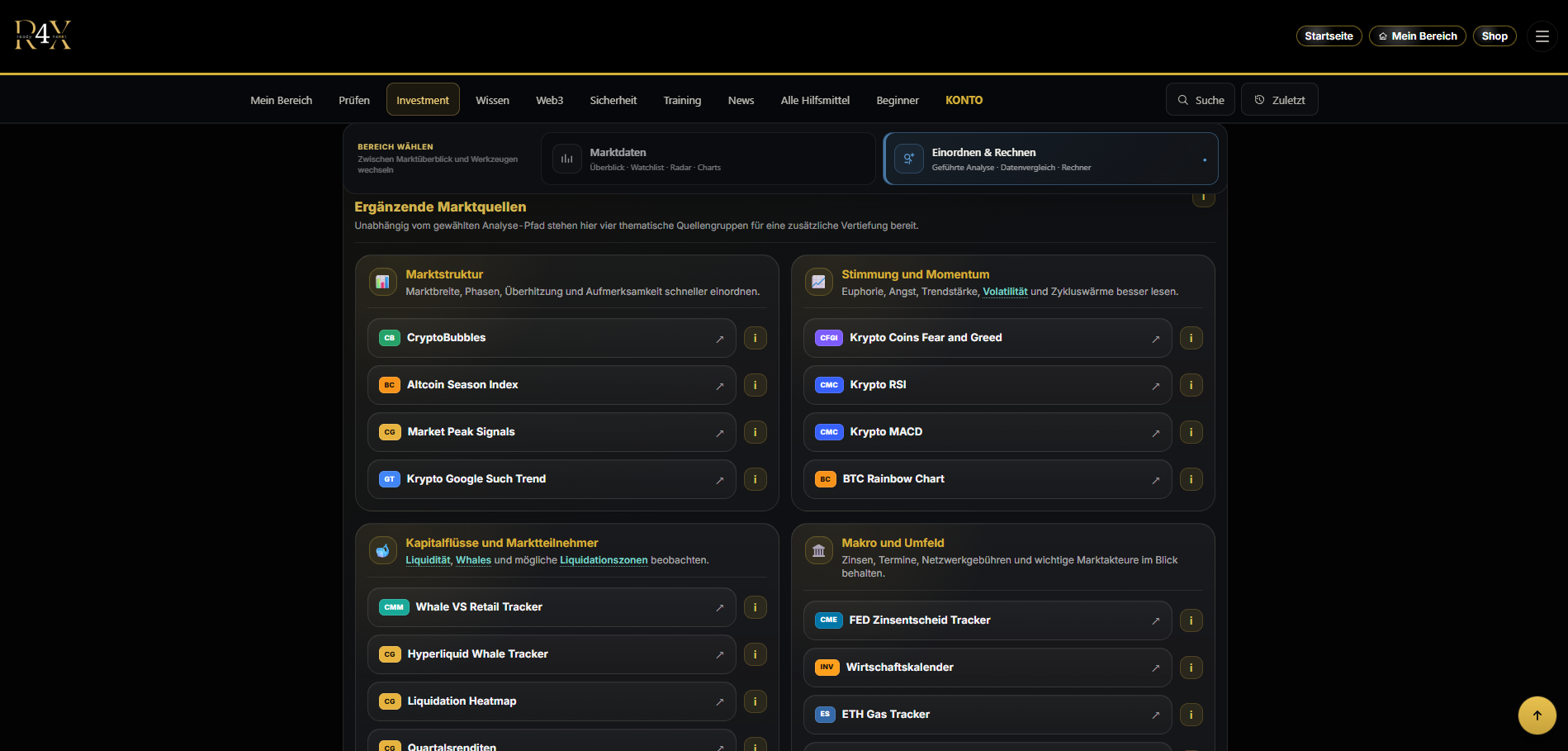Show info for Wirtschaftskalender
The height and width of the screenshot is (751, 1568).
coord(1191,668)
